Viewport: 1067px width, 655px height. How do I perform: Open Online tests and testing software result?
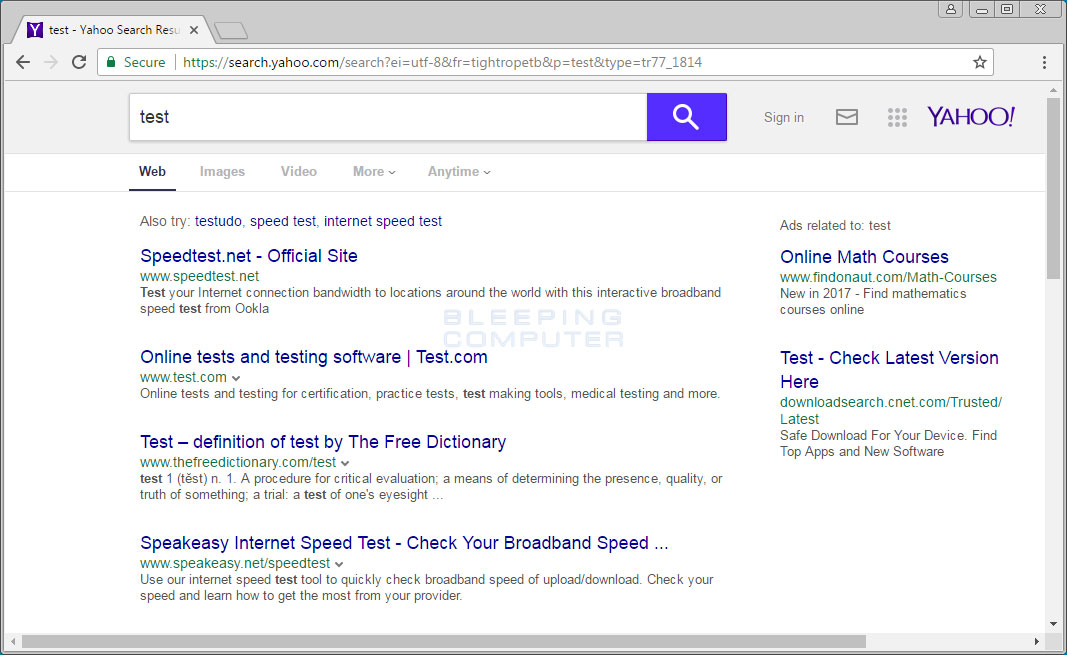(x=314, y=356)
